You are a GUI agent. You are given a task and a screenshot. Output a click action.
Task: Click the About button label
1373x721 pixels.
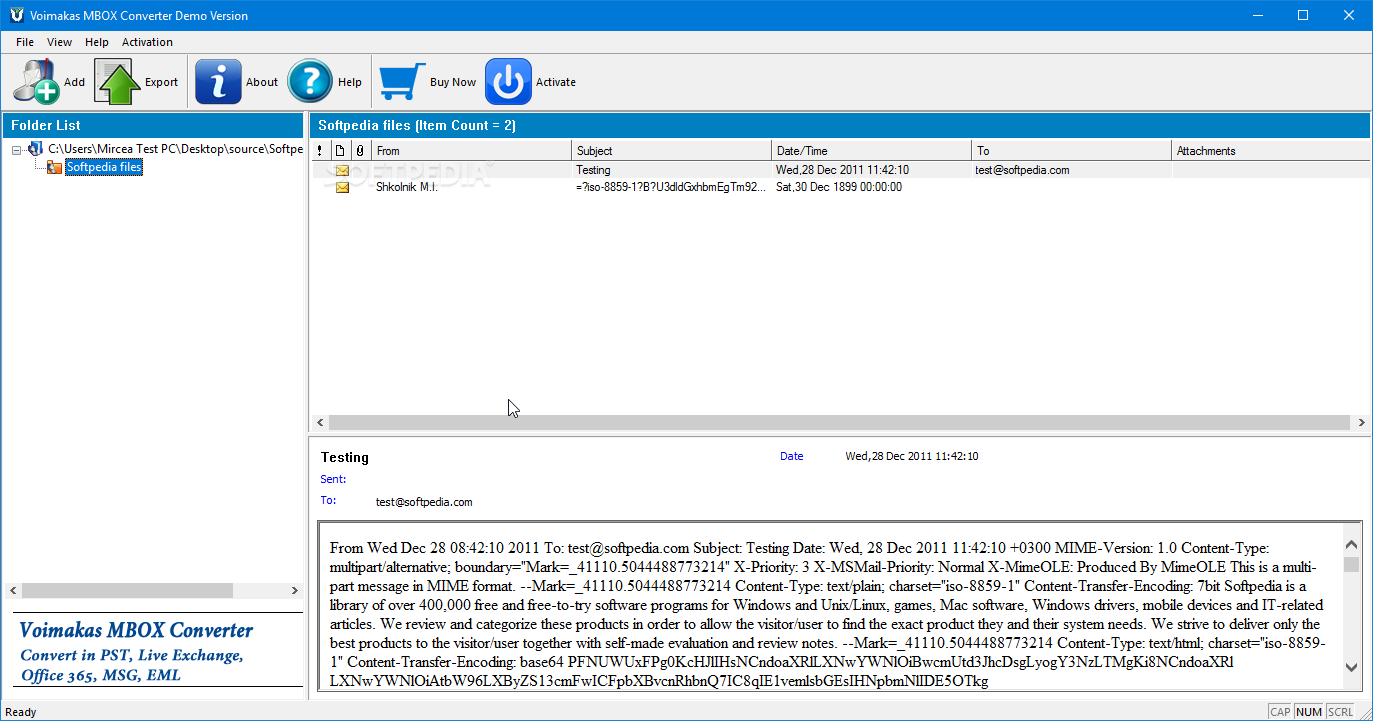[x=262, y=82]
